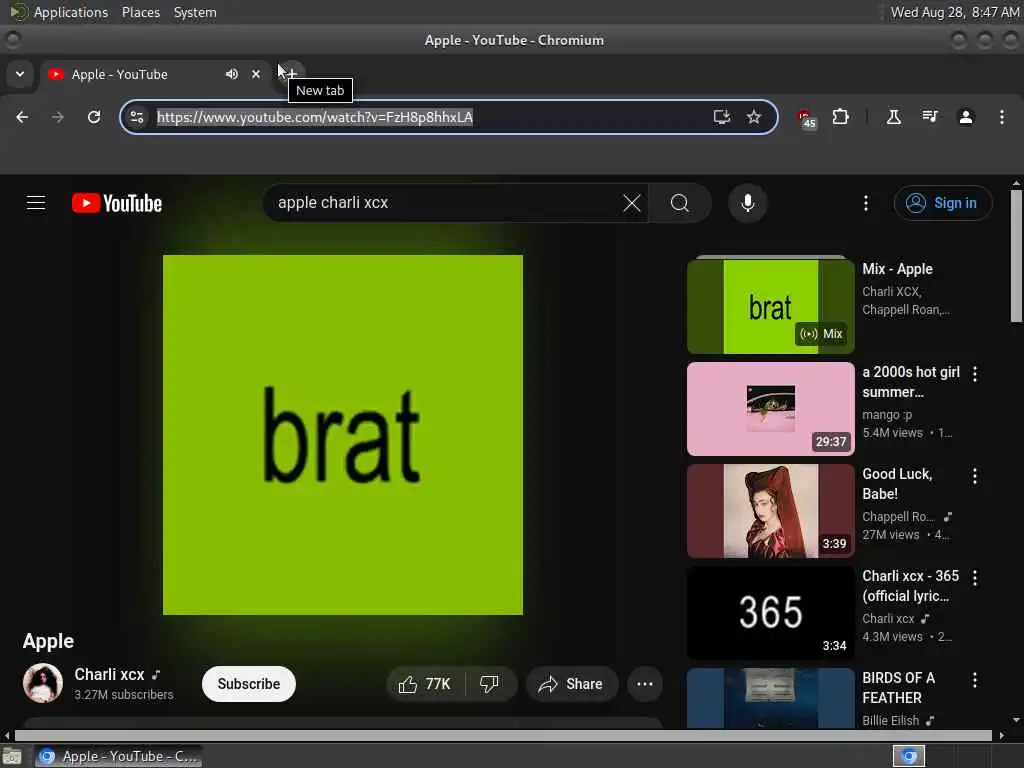
Task: Open the YouTube hamburger guide menu
Action: 36,203
